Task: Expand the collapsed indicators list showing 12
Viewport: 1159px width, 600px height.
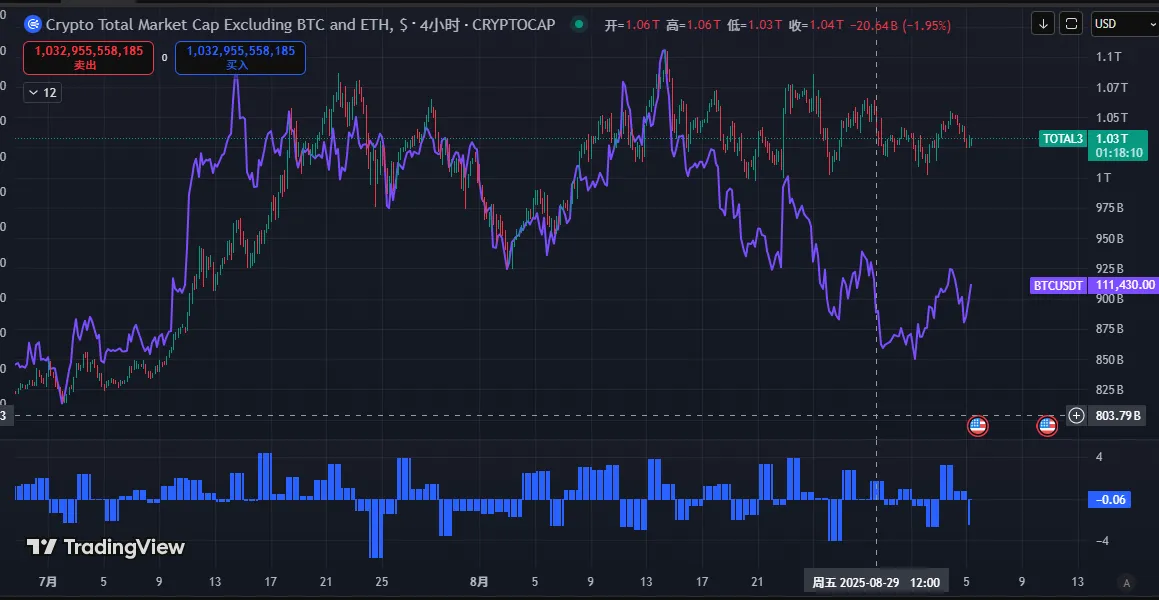Action: (x=42, y=92)
